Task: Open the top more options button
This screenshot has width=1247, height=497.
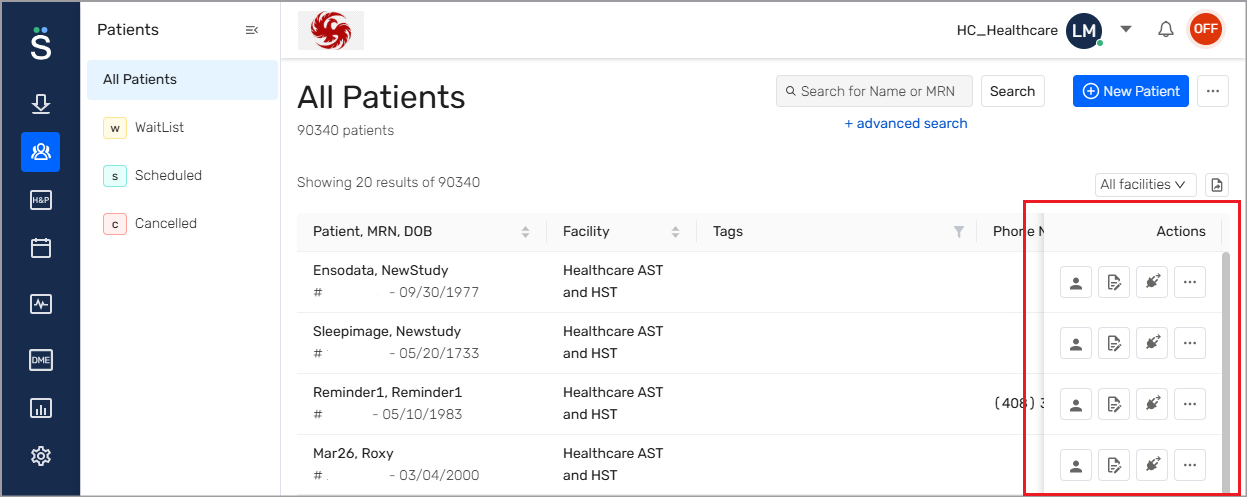Action: coord(1213,91)
